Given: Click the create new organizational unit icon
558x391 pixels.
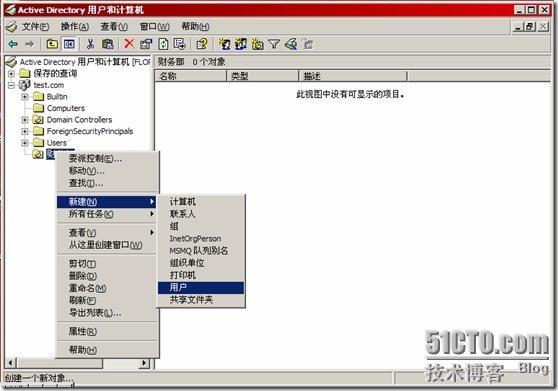Looking at the screenshot, I should tap(258, 44).
